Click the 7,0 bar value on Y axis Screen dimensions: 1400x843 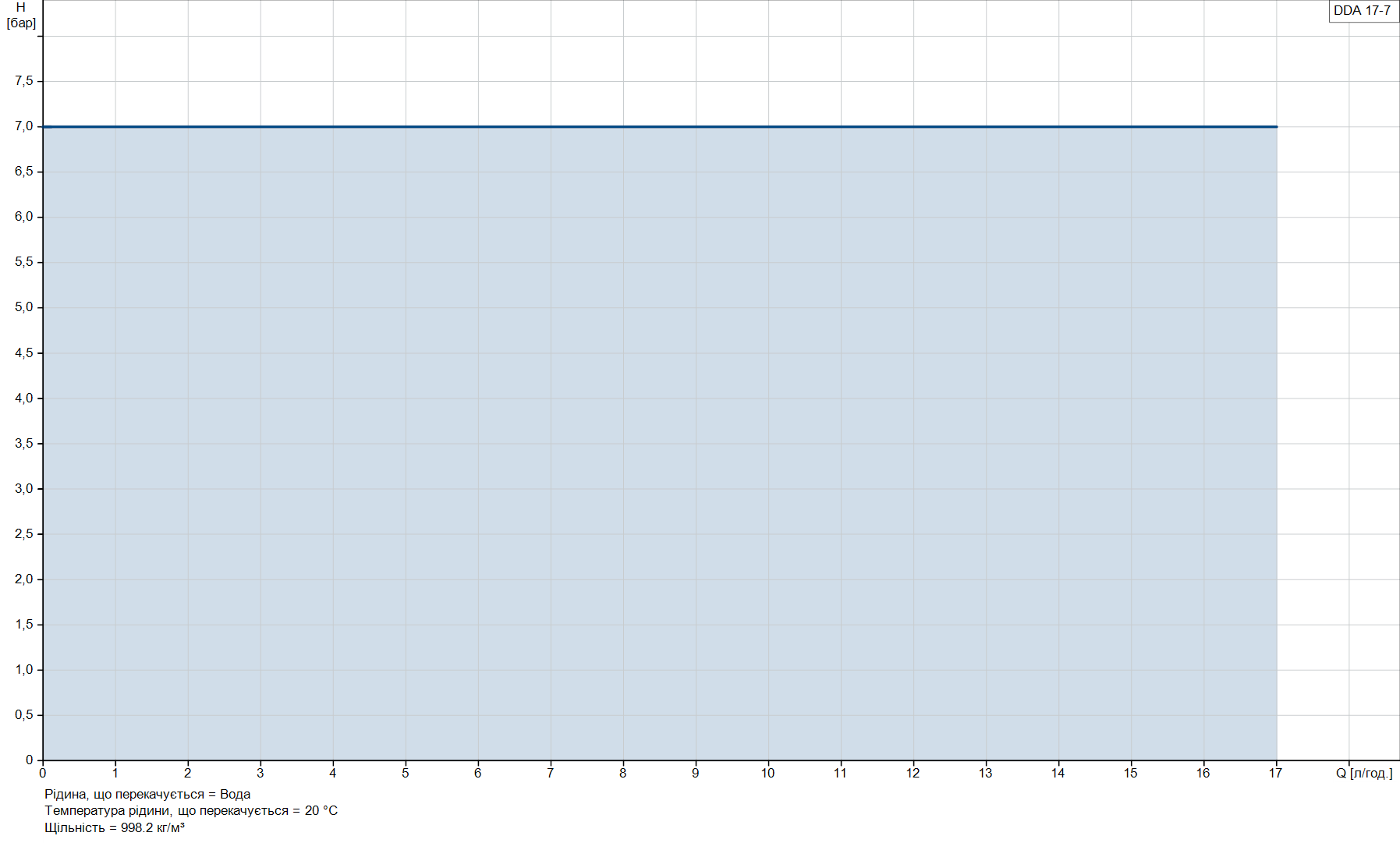coord(24,126)
